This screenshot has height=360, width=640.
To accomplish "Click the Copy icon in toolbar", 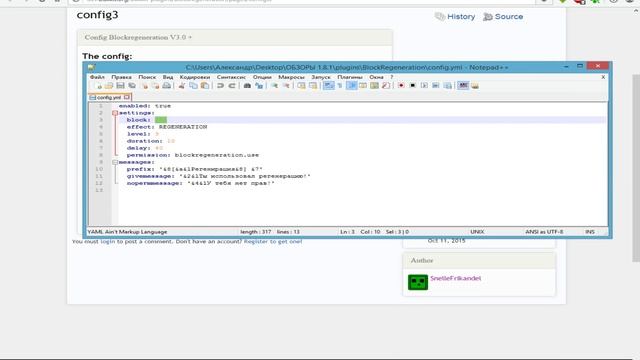I will pyautogui.click(x=193, y=86).
